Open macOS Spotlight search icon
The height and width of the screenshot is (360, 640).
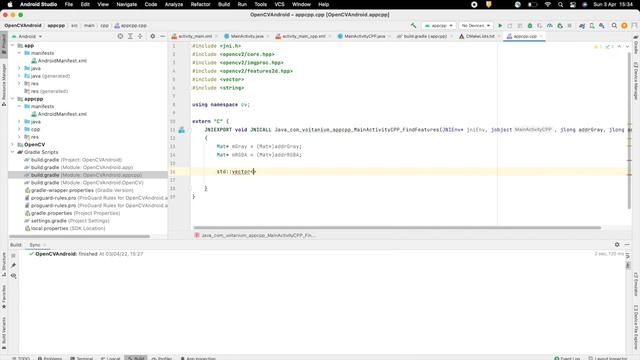560,4
